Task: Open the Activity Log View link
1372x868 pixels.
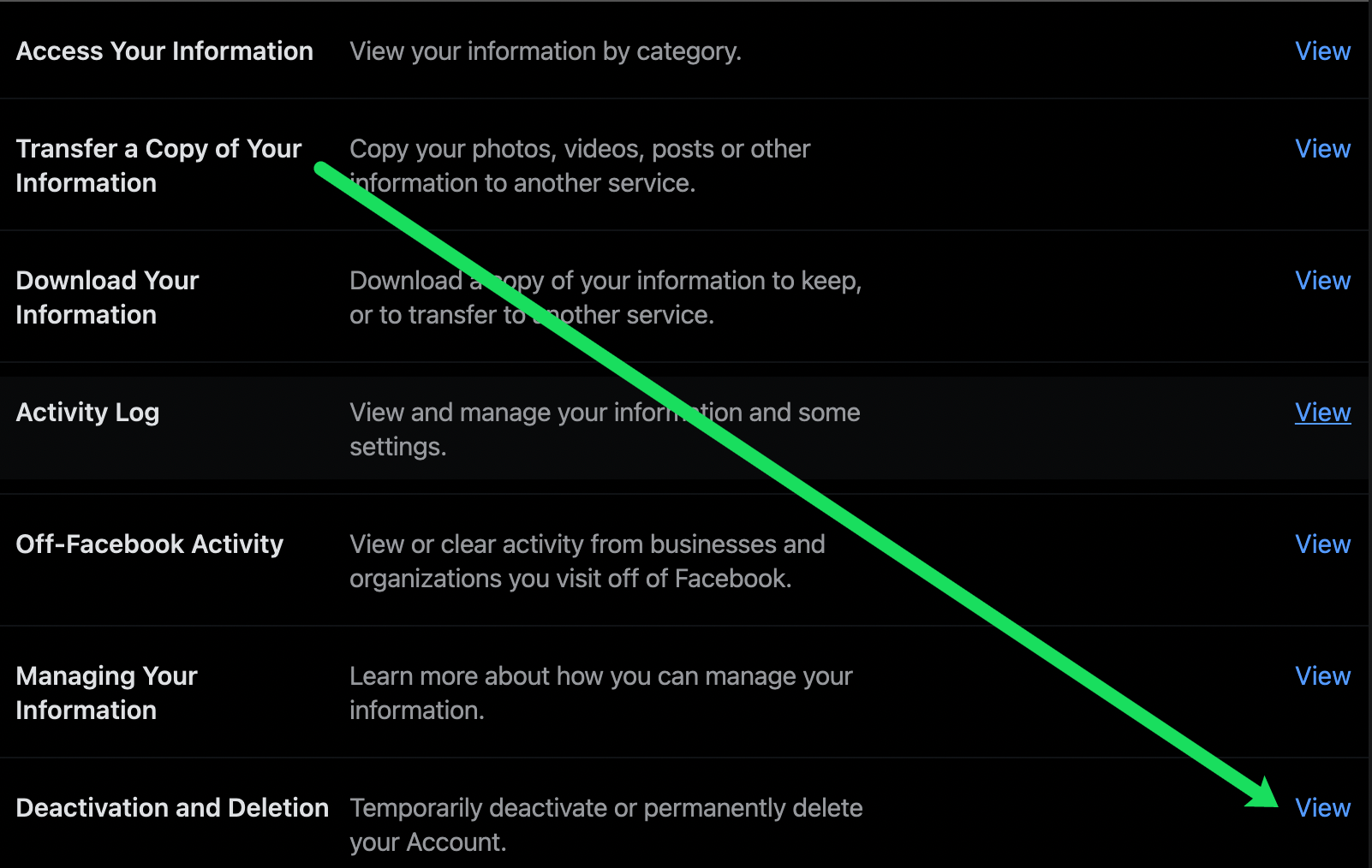Action: [x=1322, y=413]
